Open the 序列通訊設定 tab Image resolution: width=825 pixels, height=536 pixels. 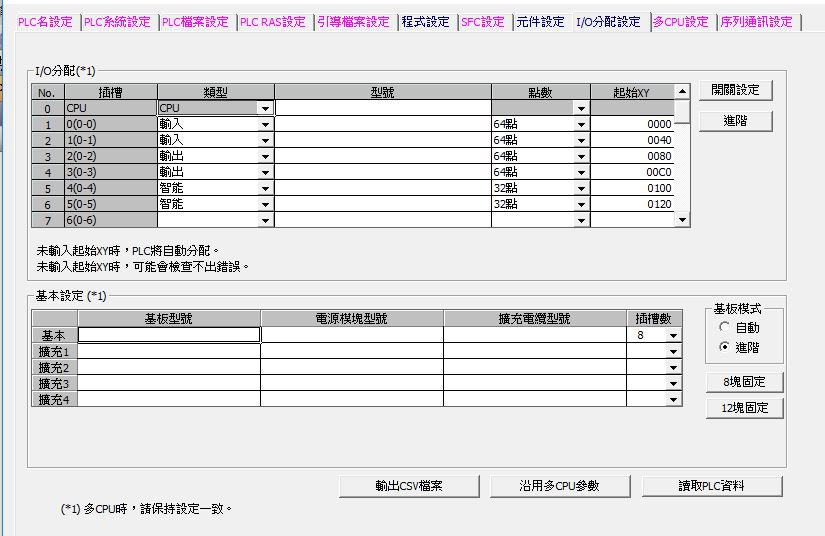click(x=756, y=22)
